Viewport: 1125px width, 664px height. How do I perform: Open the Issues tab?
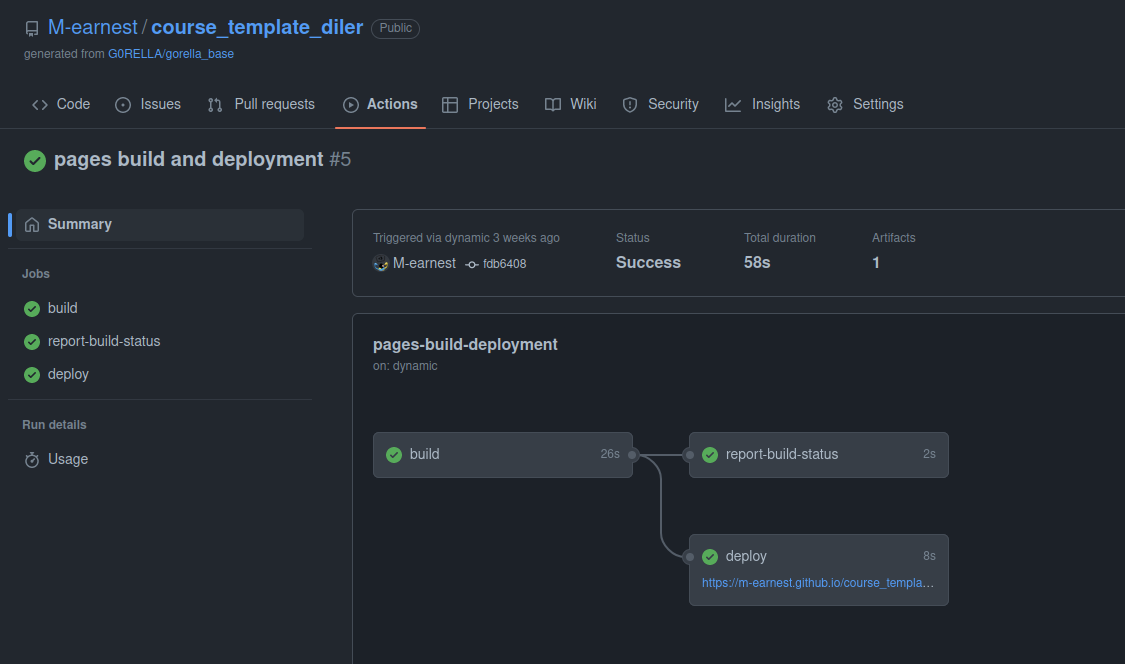coord(148,104)
